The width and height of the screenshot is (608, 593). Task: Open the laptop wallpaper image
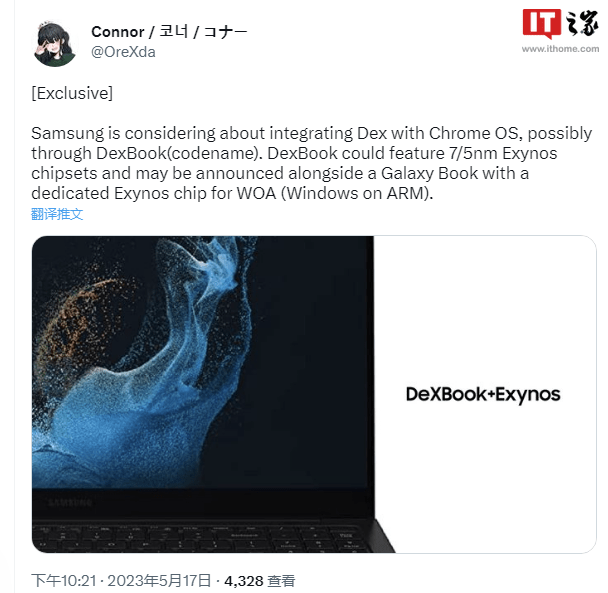point(202,394)
